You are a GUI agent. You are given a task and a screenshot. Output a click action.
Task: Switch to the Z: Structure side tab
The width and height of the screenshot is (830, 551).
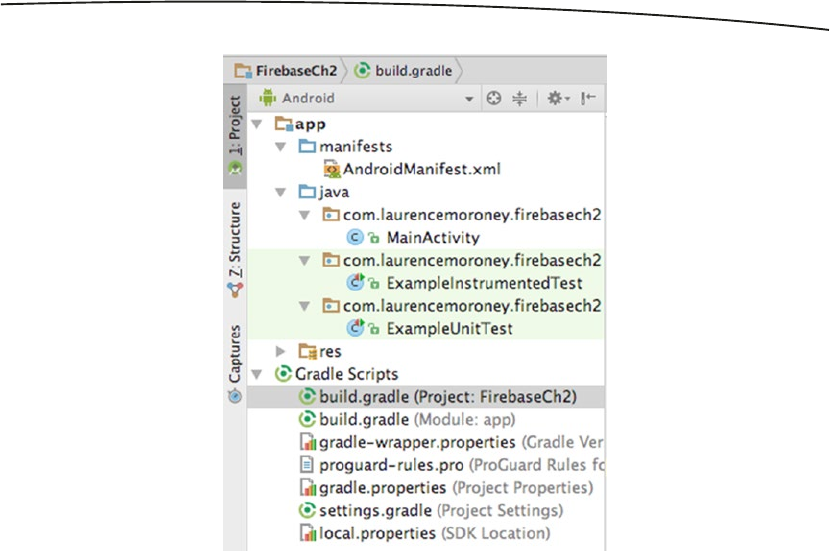pyautogui.click(x=235, y=249)
